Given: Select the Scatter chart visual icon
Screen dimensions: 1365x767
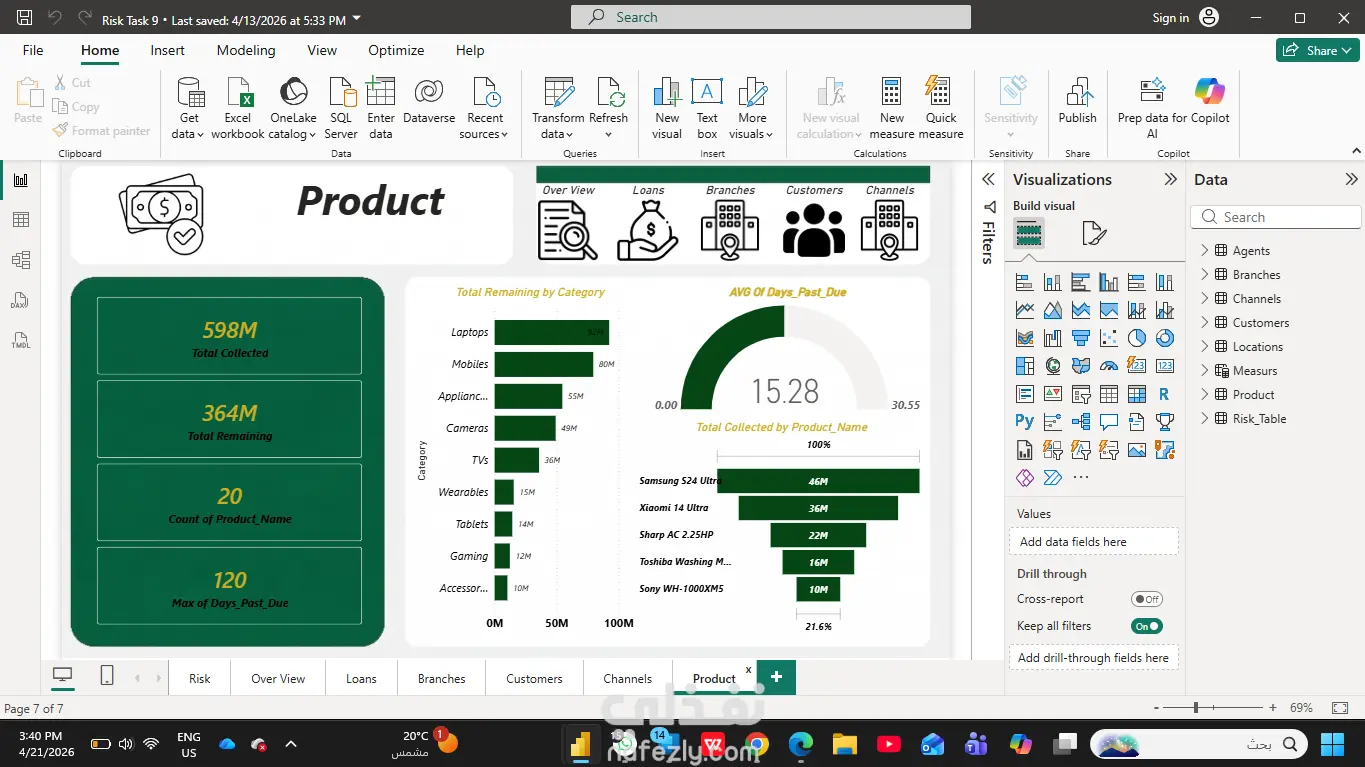Looking at the screenshot, I should tap(1108, 338).
